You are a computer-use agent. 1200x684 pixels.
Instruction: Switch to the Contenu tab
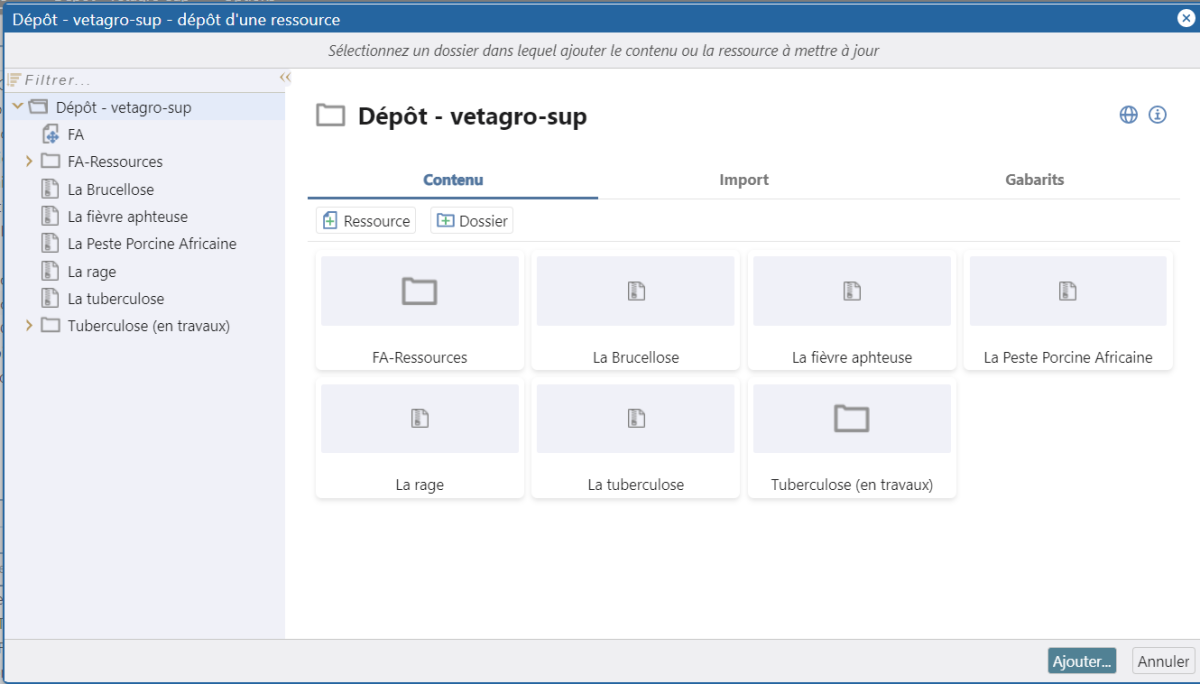point(453,180)
